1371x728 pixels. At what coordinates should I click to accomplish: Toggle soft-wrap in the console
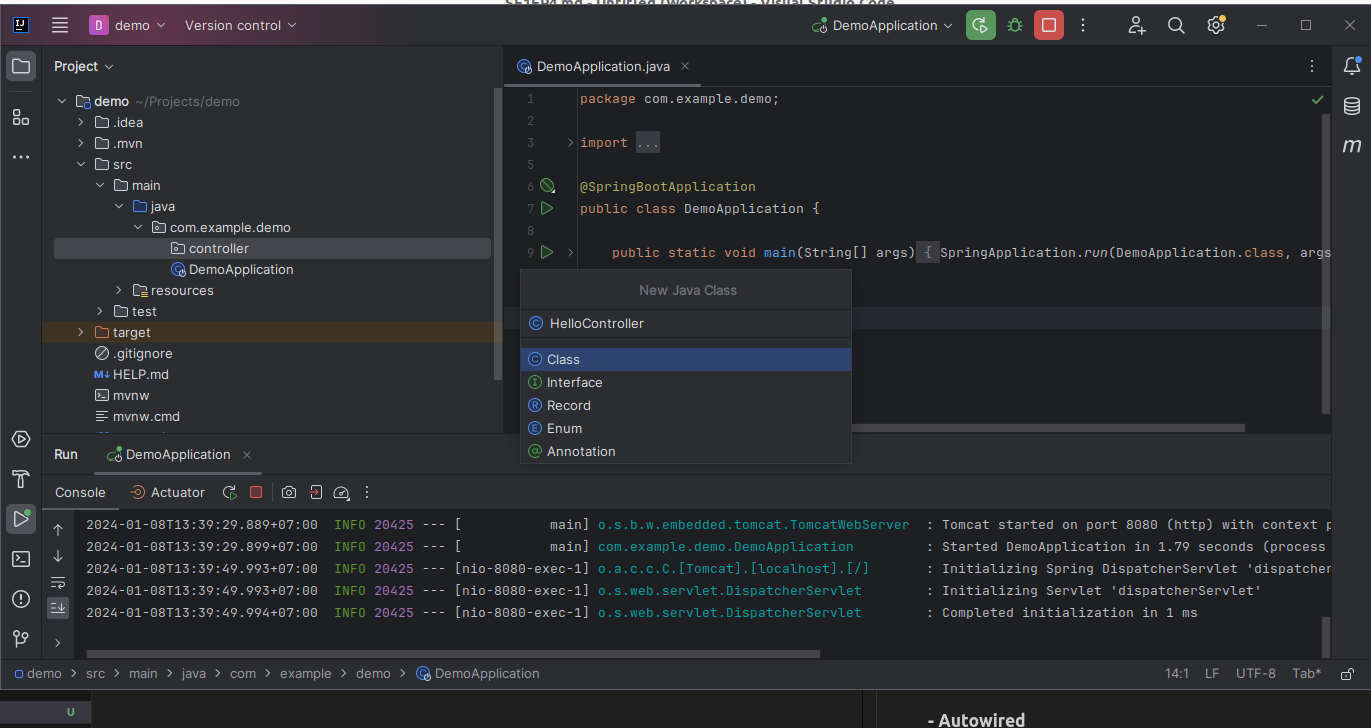[58, 582]
